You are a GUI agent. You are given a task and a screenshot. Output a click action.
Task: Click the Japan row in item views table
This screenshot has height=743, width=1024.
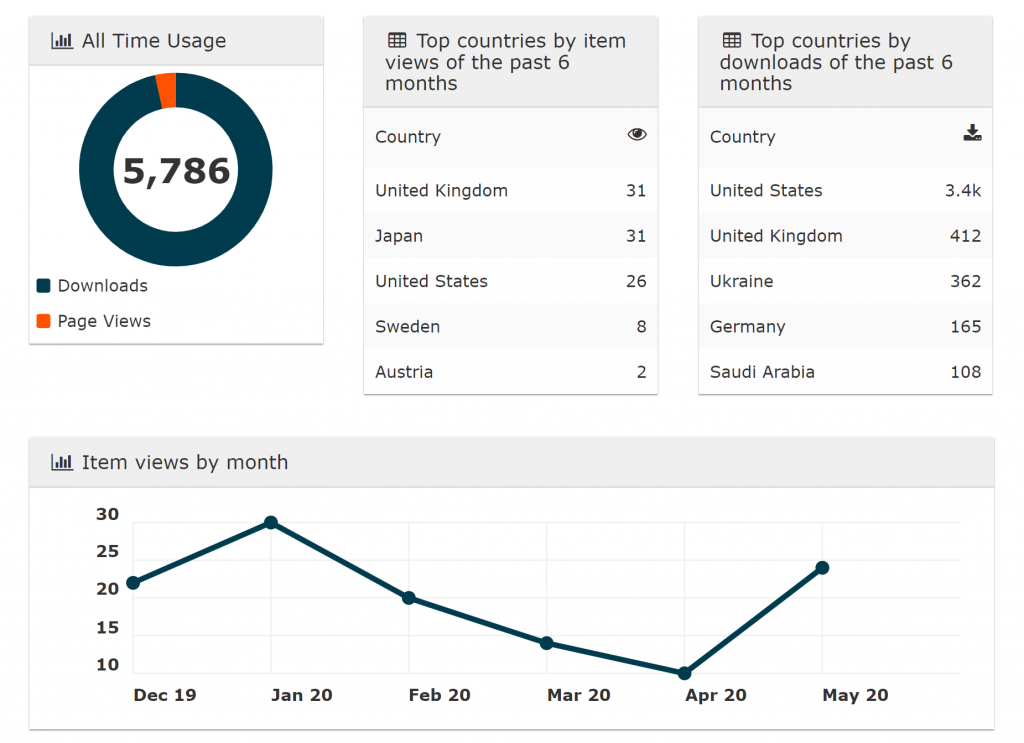tap(510, 236)
